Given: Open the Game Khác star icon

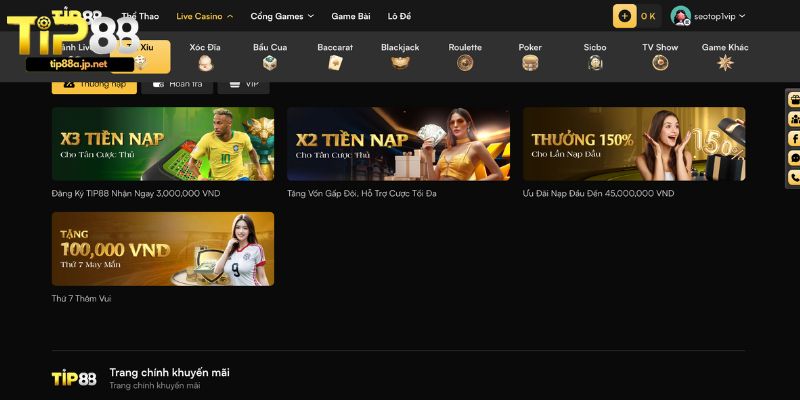Looking at the screenshot, I should click(725, 63).
